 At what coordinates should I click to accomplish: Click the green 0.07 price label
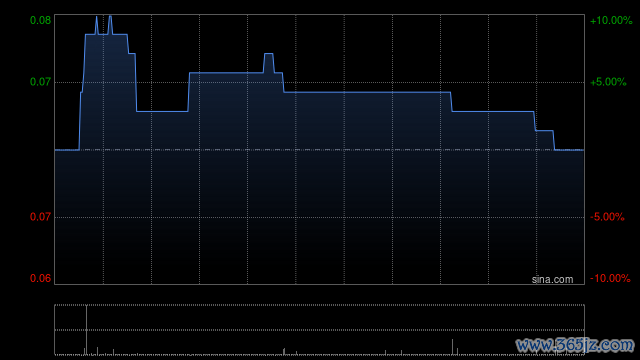coord(40,82)
